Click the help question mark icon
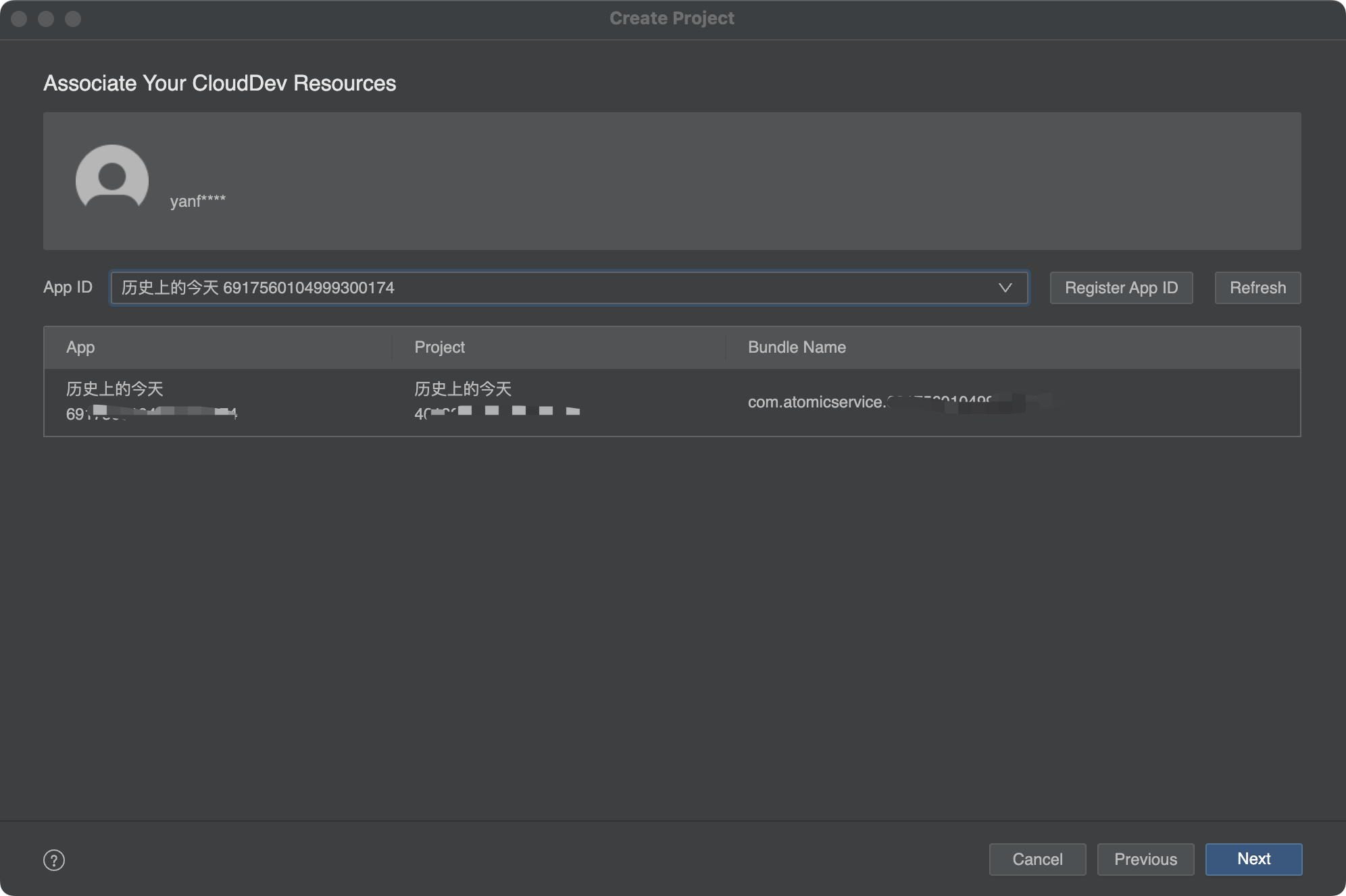This screenshot has height=896, width=1346. tap(54, 860)
